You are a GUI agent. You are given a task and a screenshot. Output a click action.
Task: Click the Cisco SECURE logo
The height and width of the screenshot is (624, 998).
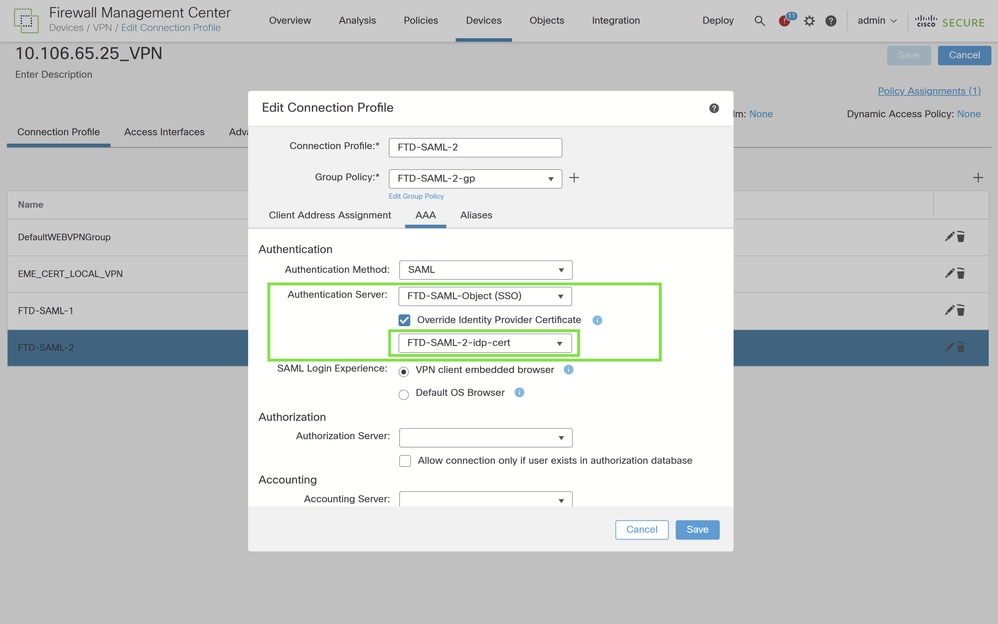(950, 22)
